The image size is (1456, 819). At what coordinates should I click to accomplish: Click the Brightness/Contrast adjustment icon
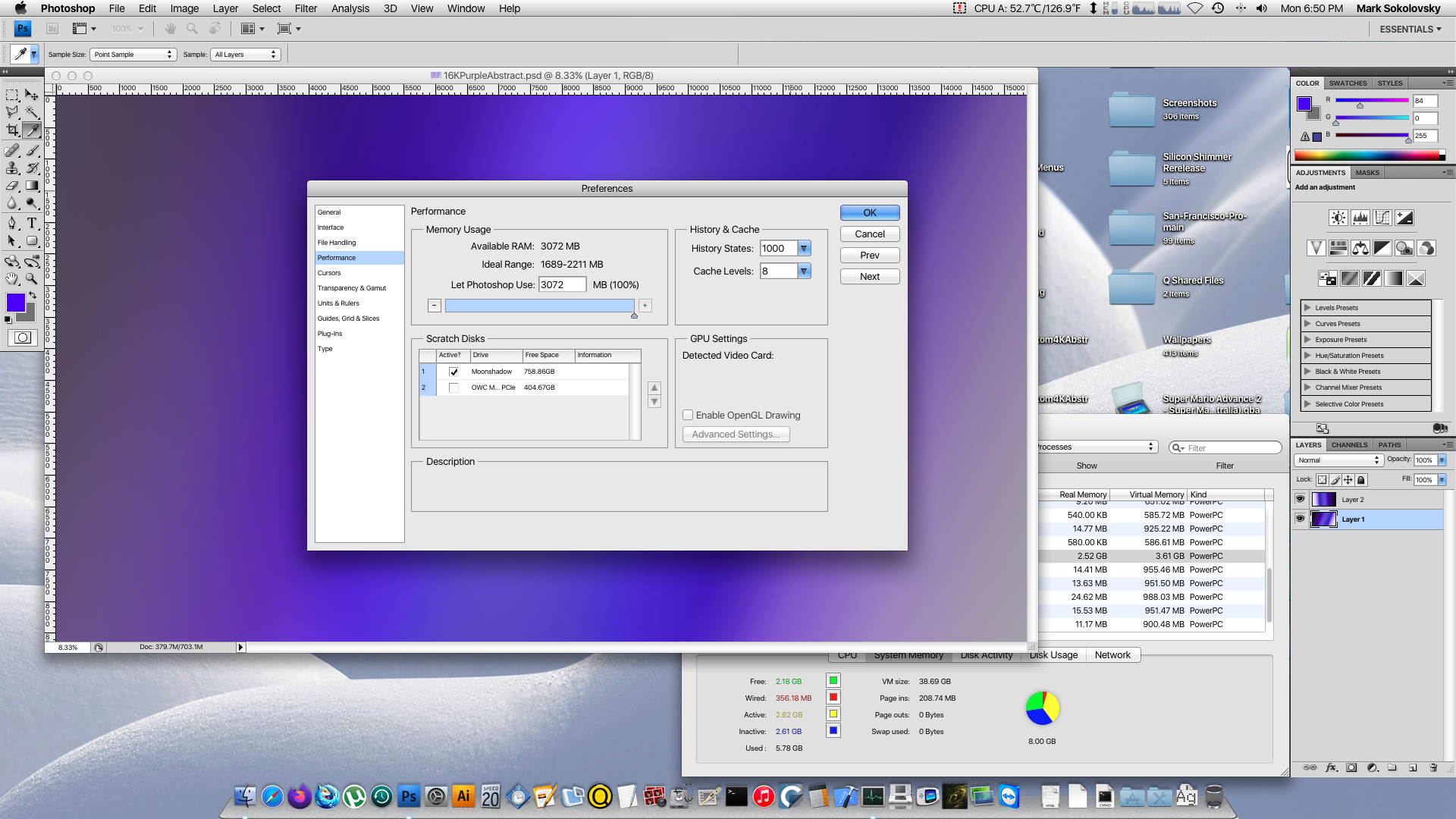(1338, 218)
